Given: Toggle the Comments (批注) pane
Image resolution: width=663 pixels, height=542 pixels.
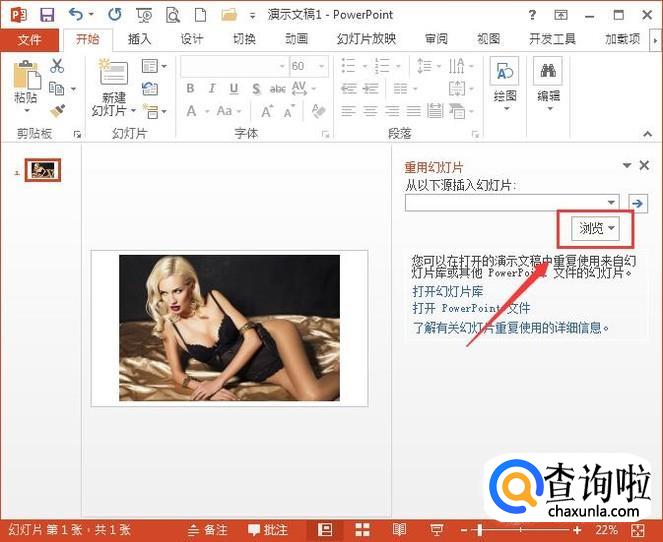Looking at the screenshot, I should point(268,529).
